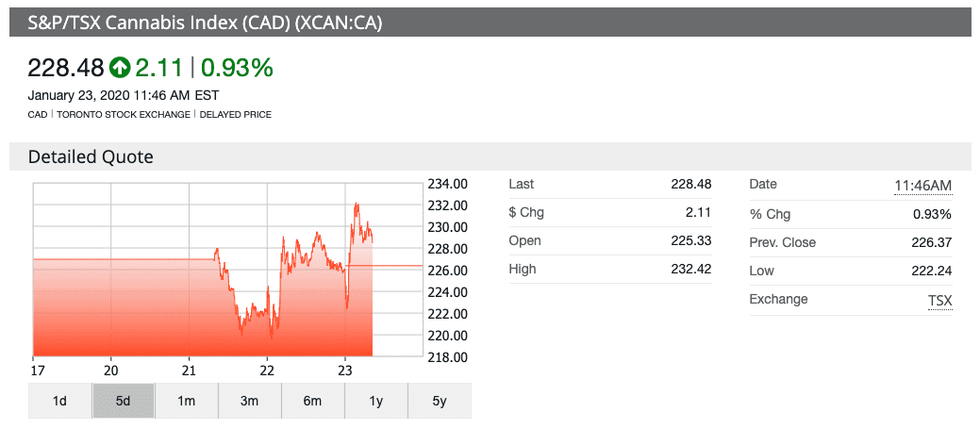Click the 0.93% percent change headline
This screenshot has width=980, height=427.
pyautogui.click(x=237, y=68)
